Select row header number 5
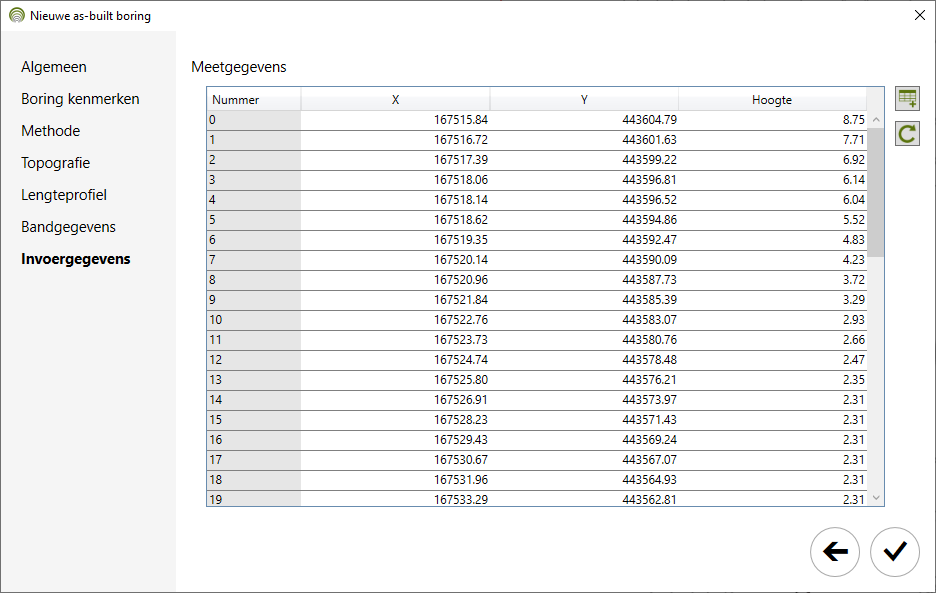This screenshot has width=936, height=593. [x=254, y=220]
